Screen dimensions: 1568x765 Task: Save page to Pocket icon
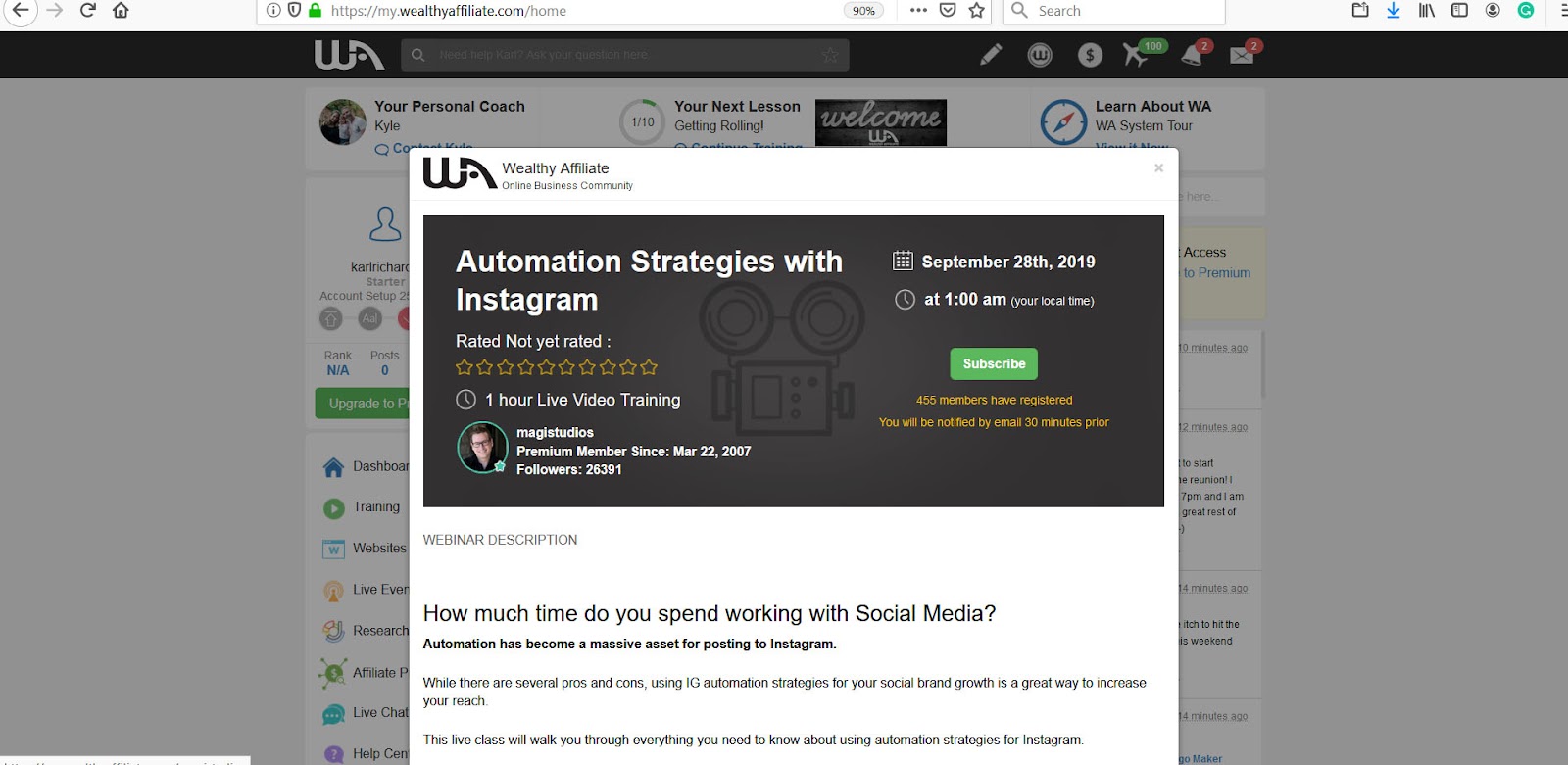(x=948, y=11)
